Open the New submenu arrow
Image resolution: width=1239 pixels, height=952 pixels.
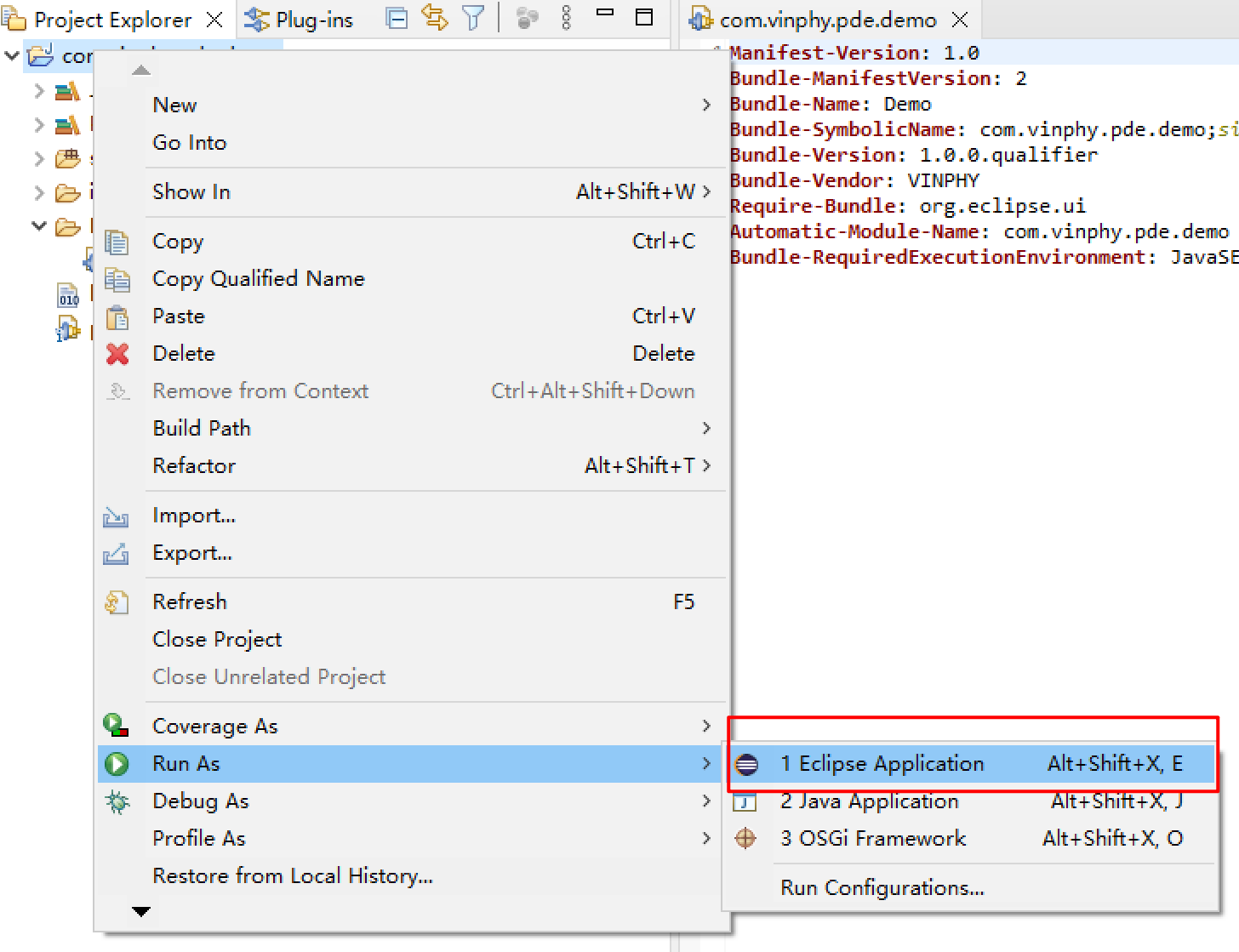point(706,105)
